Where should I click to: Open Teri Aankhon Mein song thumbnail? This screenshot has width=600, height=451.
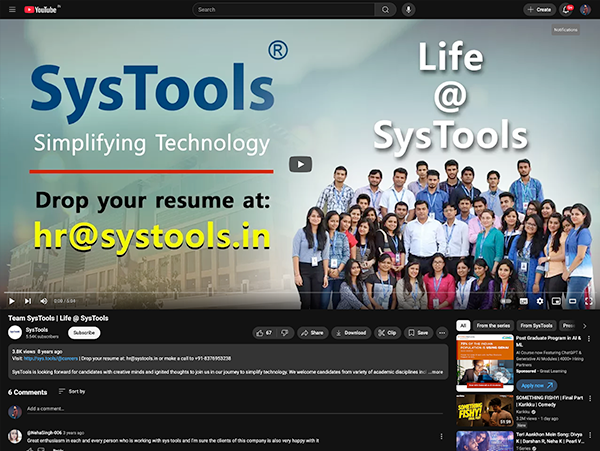pyautogui.click(x=485, y=441)
